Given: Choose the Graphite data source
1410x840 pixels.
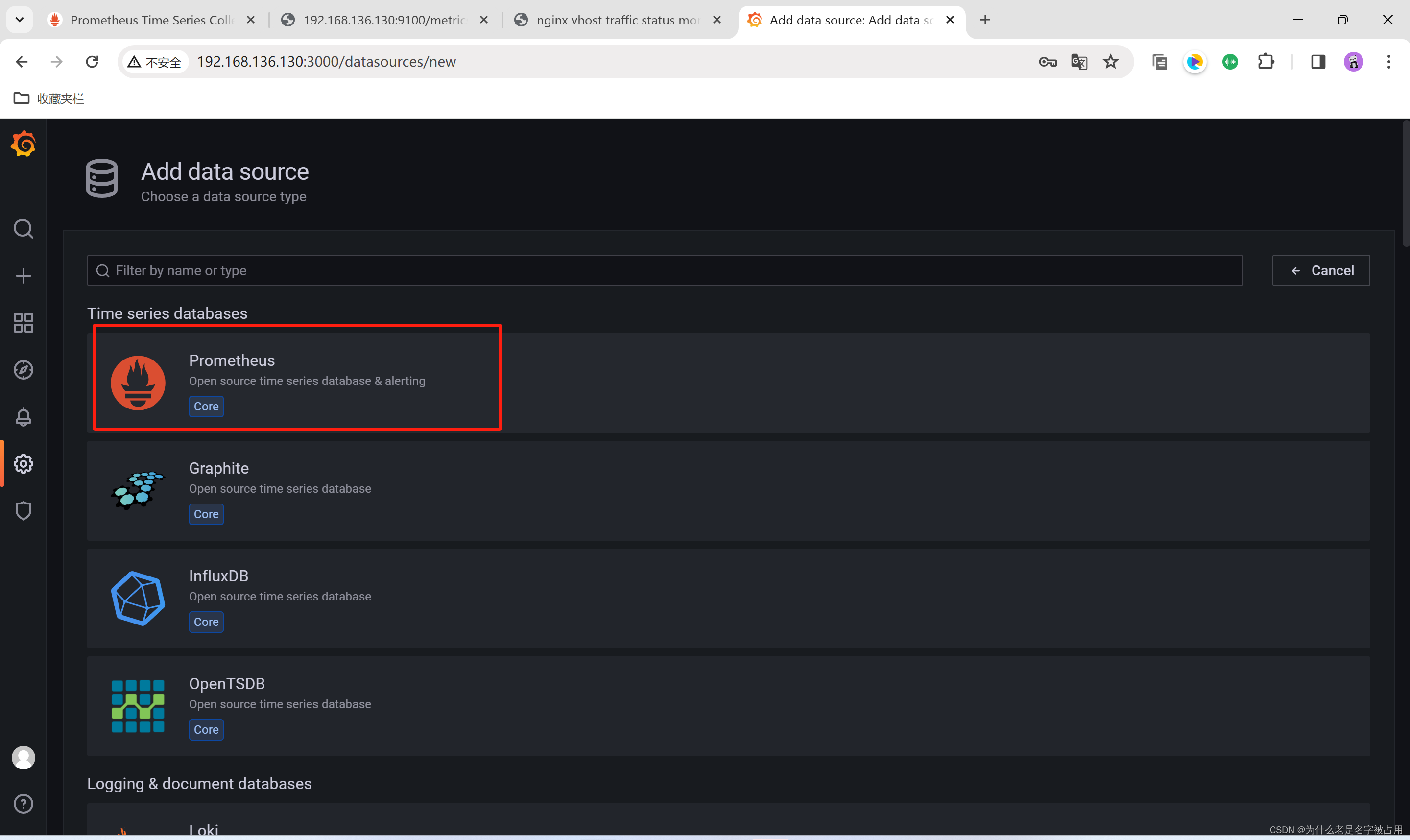Looking at the screenshot, I should [728, 491].
